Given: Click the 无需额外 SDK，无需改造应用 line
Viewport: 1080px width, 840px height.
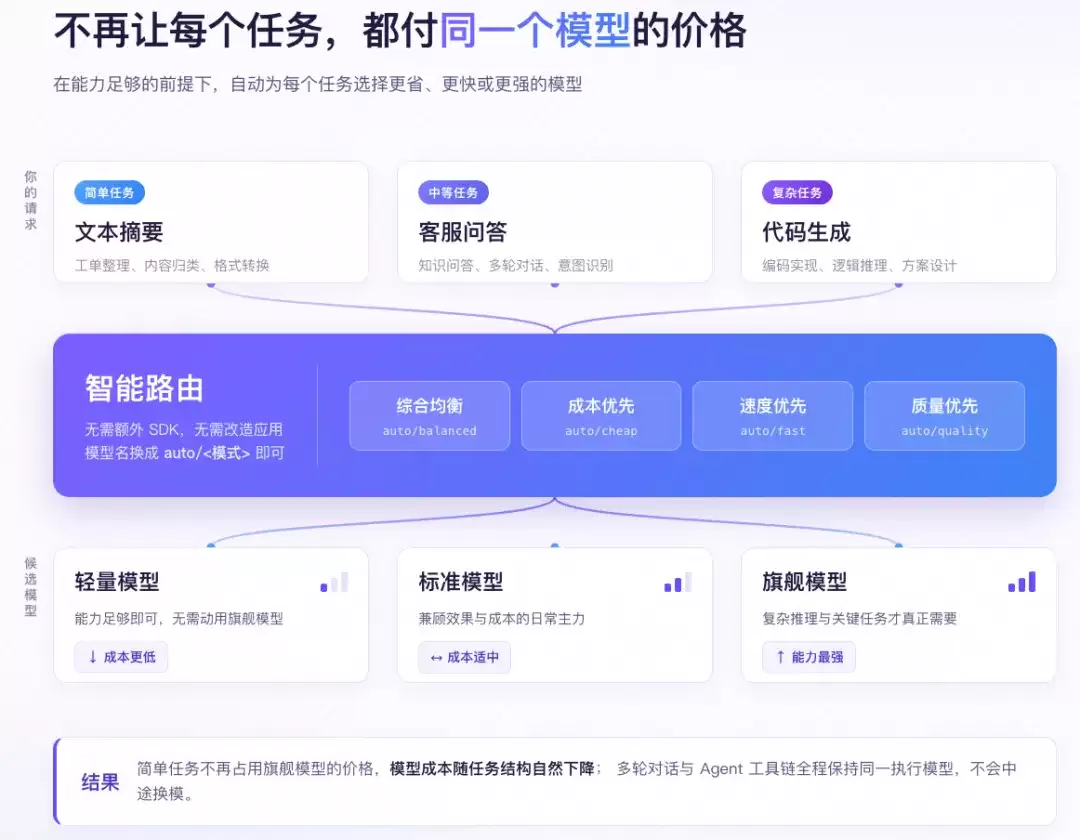Looking at the screenshot, I should [x=184, y=430].
